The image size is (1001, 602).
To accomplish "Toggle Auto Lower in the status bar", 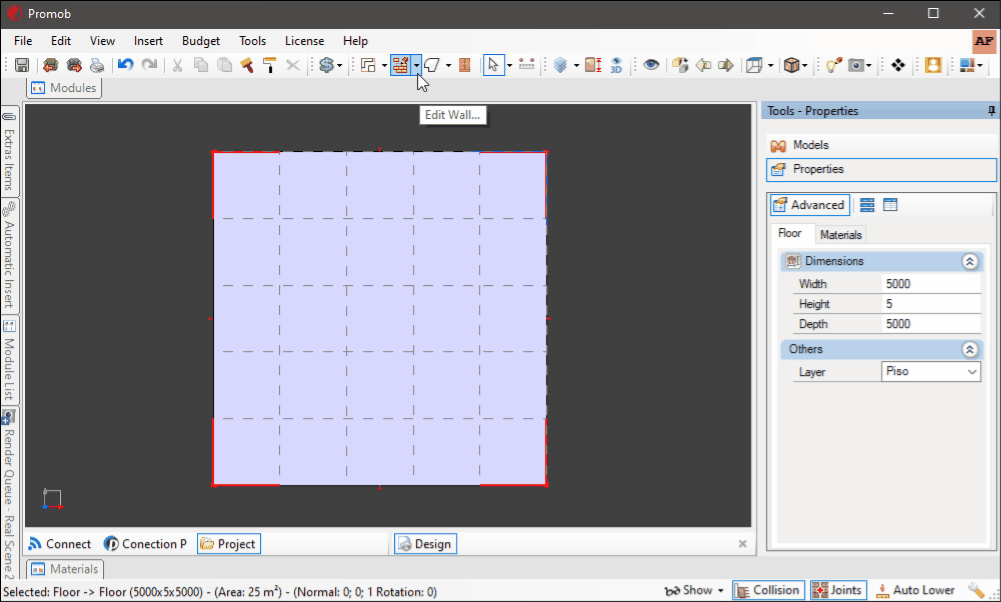I will point(915,591).
